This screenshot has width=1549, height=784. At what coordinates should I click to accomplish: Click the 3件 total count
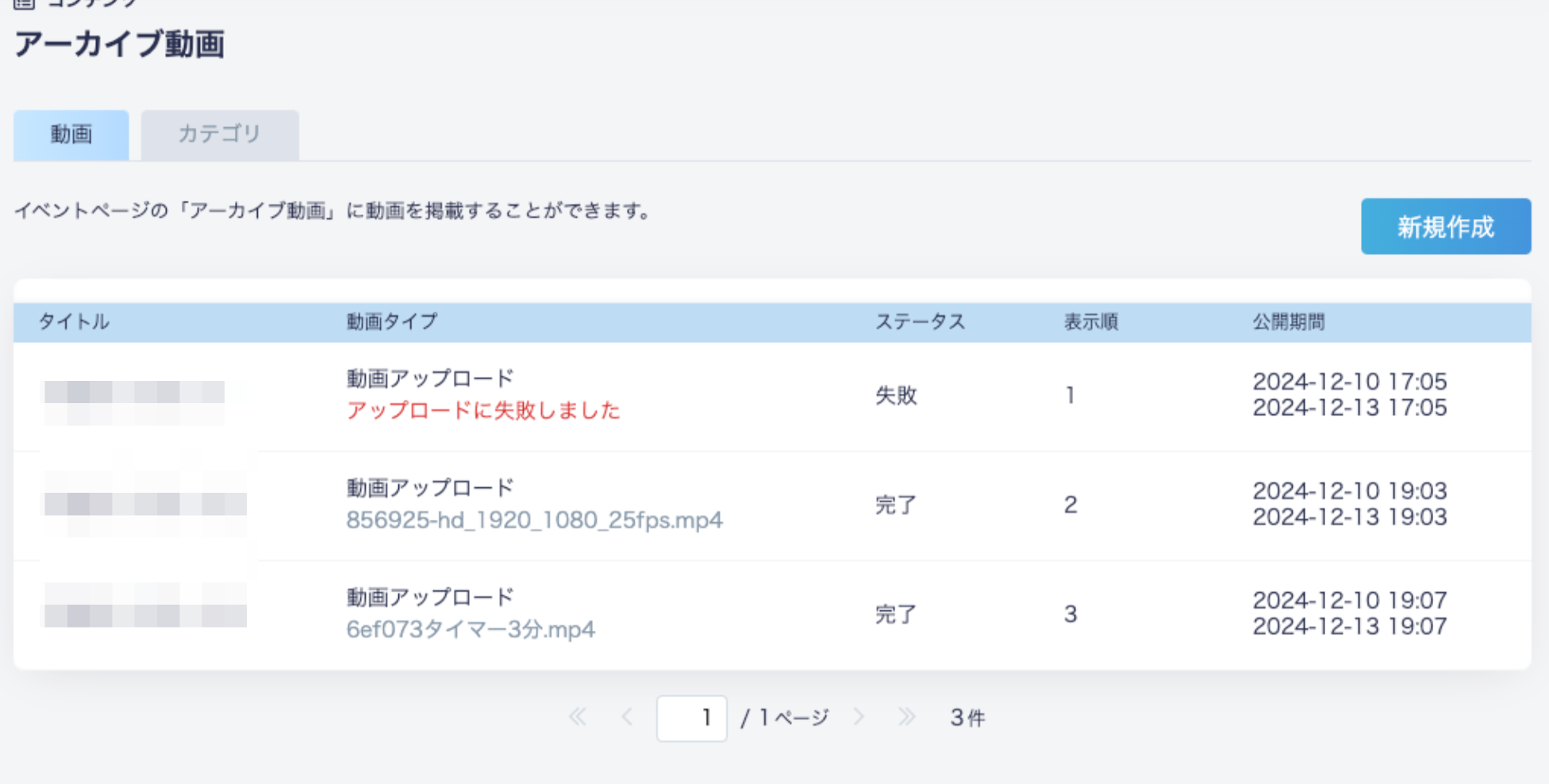pyautogui.click(x=967, y=718)
